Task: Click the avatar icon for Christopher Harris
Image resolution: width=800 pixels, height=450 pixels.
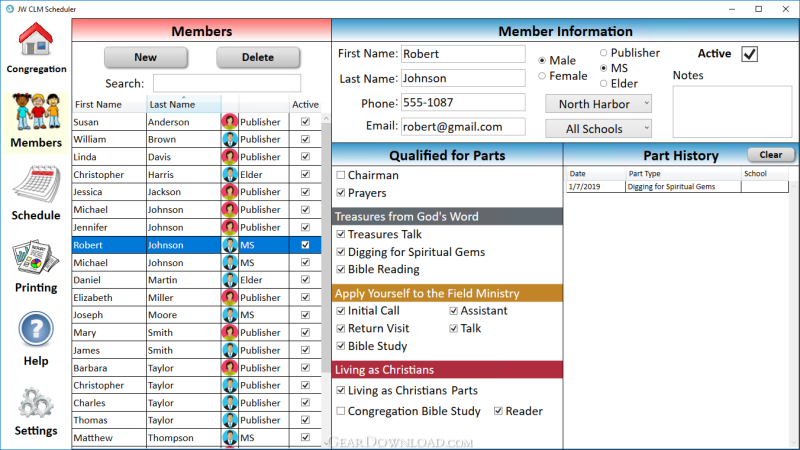Action: click(230, 174)
